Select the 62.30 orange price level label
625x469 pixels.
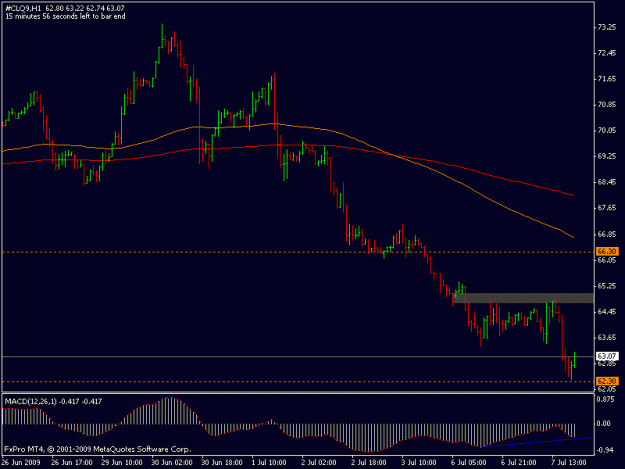click(x=607, y=381)
